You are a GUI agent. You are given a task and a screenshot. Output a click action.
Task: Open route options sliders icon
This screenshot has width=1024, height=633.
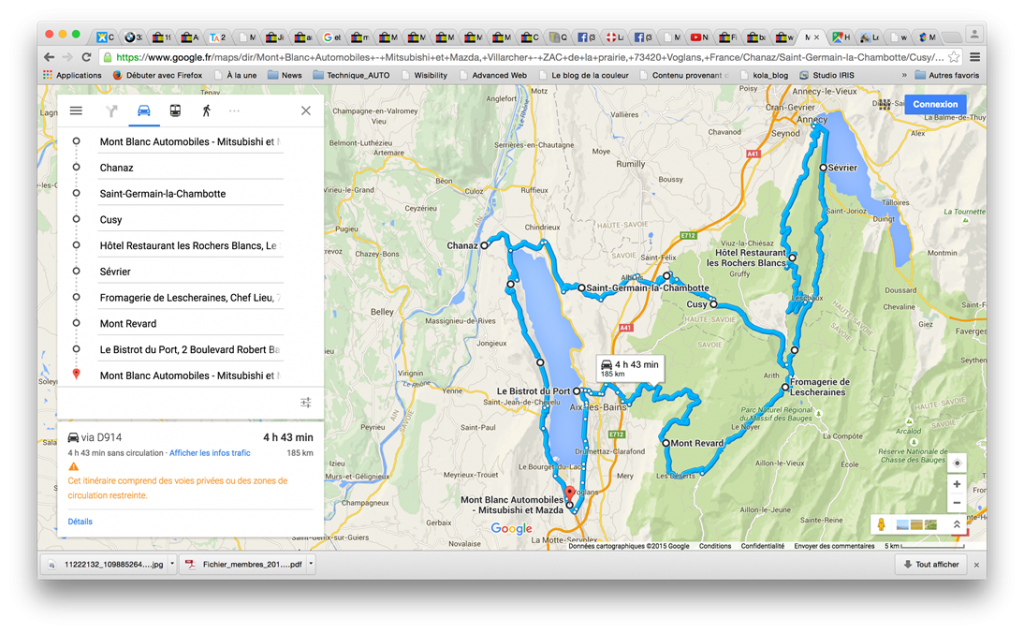point(306,402)
